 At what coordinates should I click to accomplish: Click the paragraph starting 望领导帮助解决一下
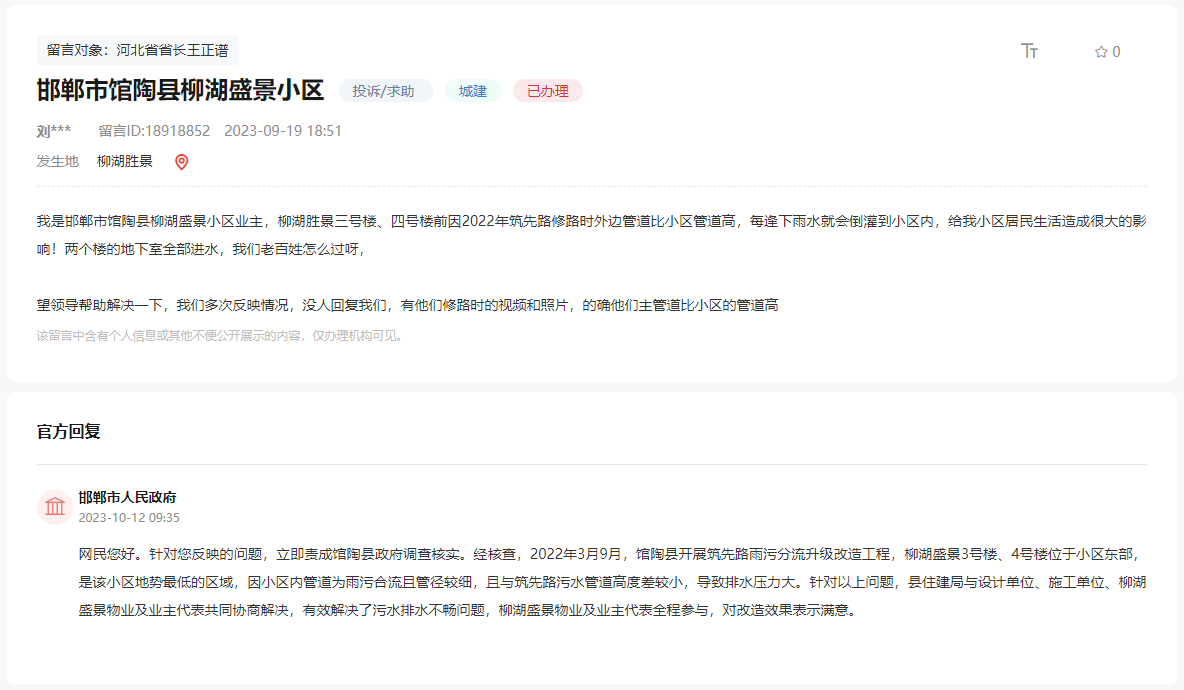(408, 305)
